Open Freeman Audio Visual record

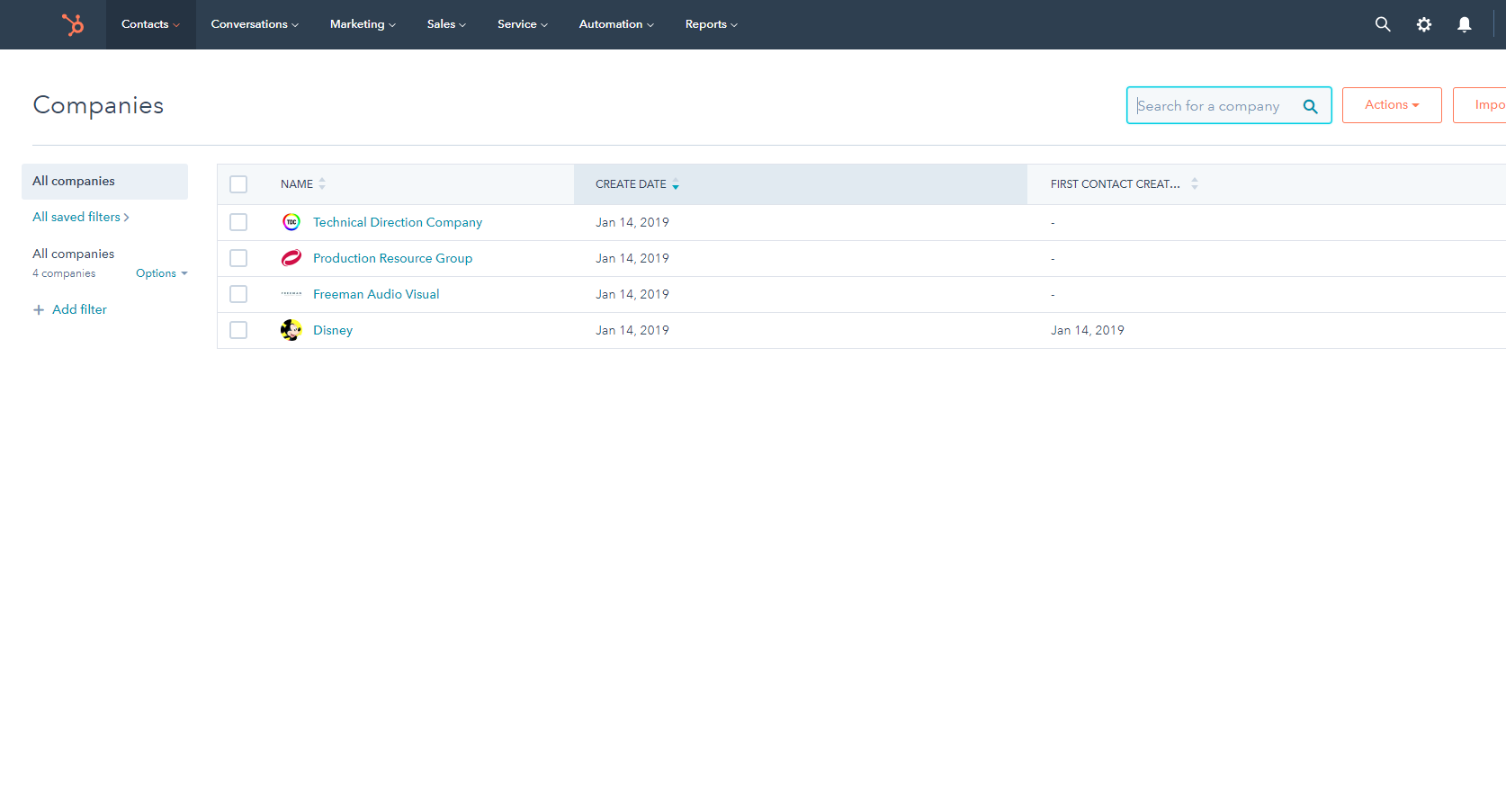[x=376, y=294]
